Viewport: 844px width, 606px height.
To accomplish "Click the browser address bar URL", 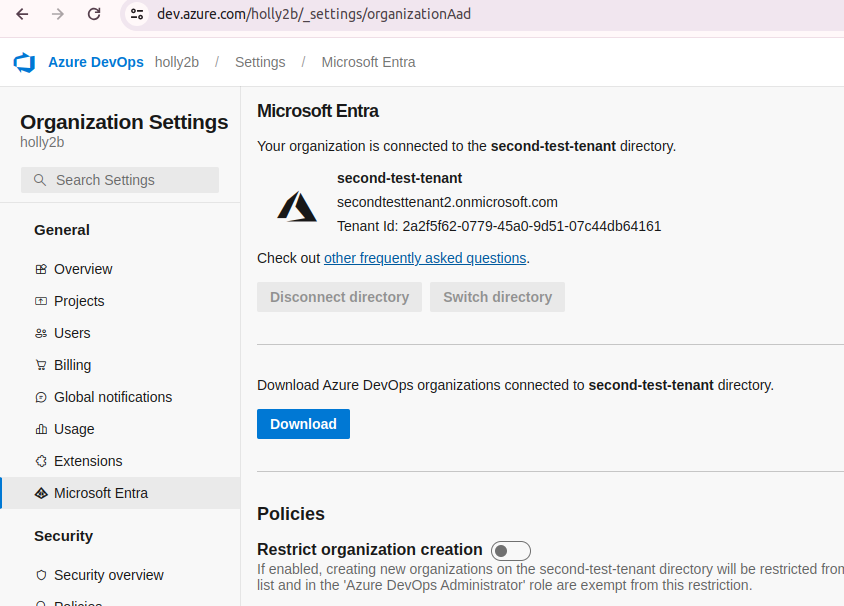I will pyautogui.click(x=314, y=14).
